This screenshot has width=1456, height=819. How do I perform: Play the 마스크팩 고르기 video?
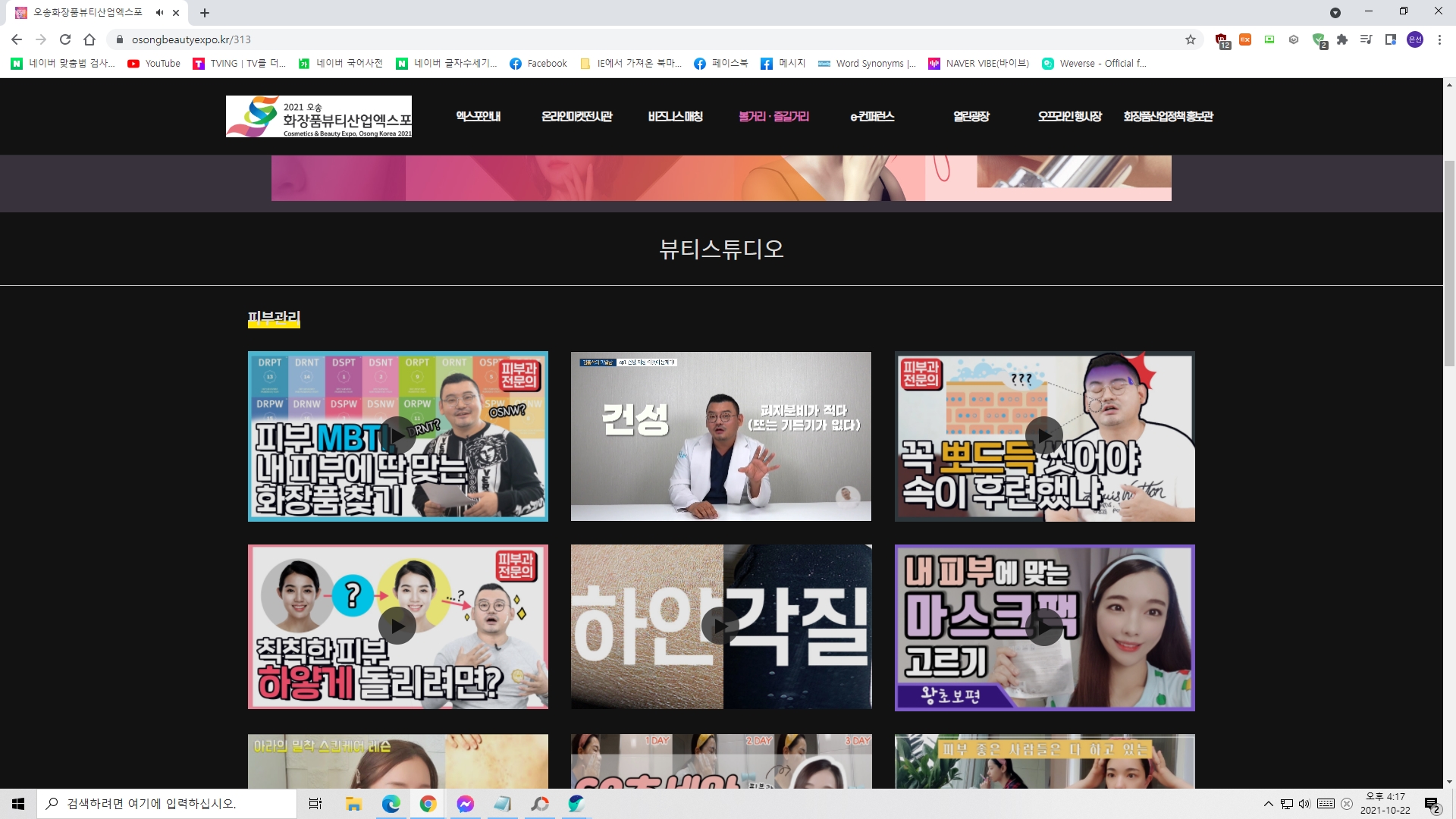click(x=1044, y=627)
